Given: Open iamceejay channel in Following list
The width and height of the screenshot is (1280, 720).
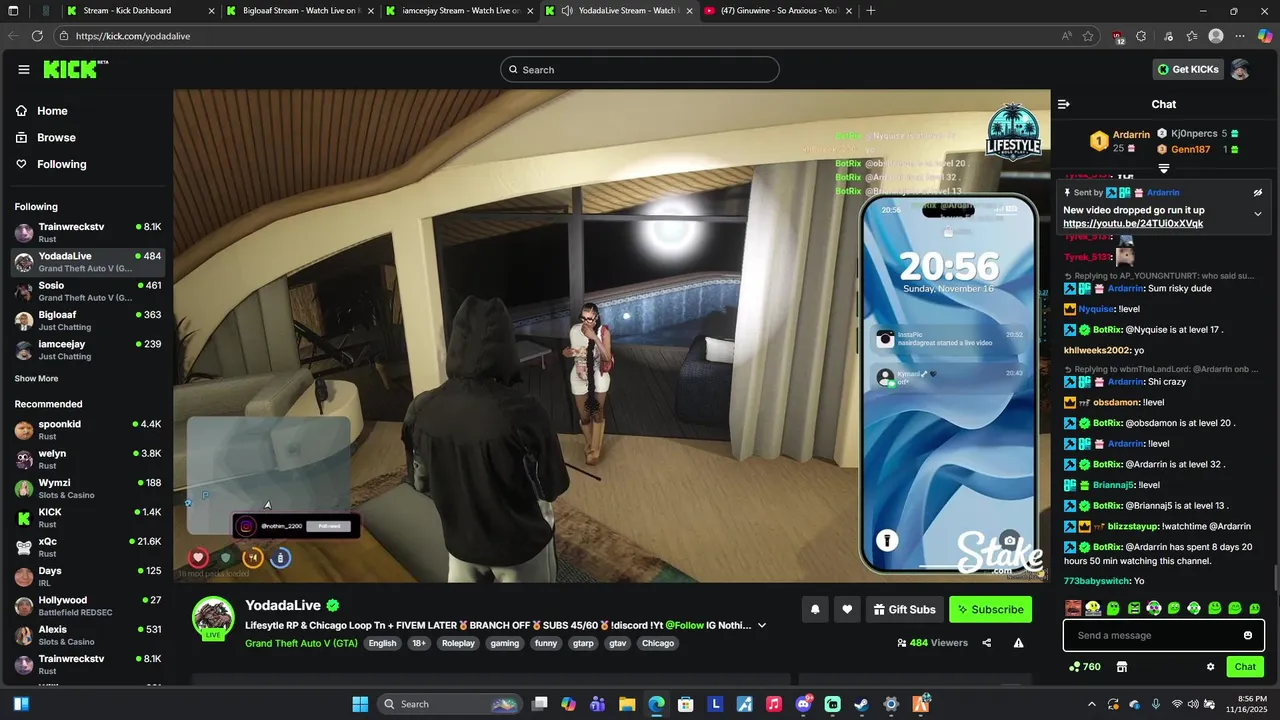Looking at the screenshot, I should tap(88, 349).
